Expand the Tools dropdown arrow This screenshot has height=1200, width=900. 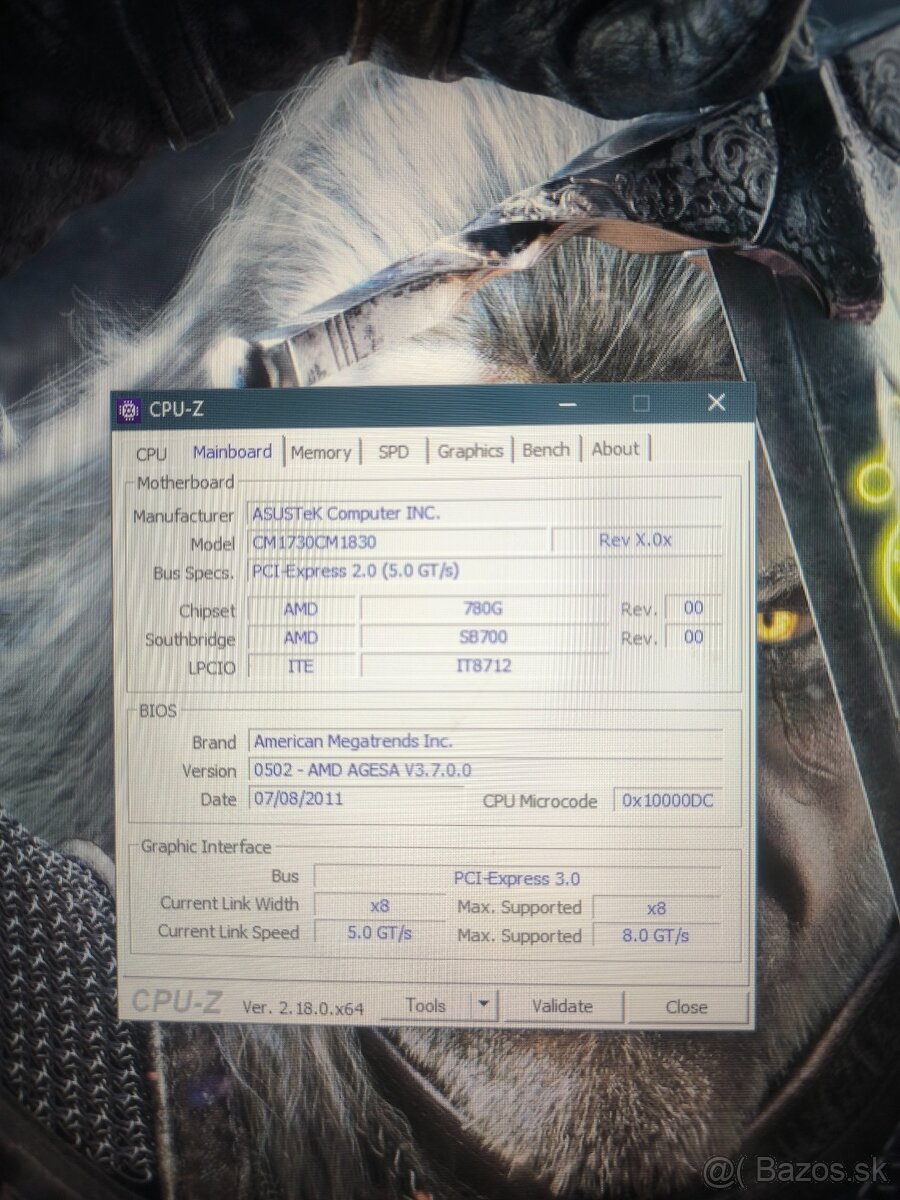click(484, 1006)
